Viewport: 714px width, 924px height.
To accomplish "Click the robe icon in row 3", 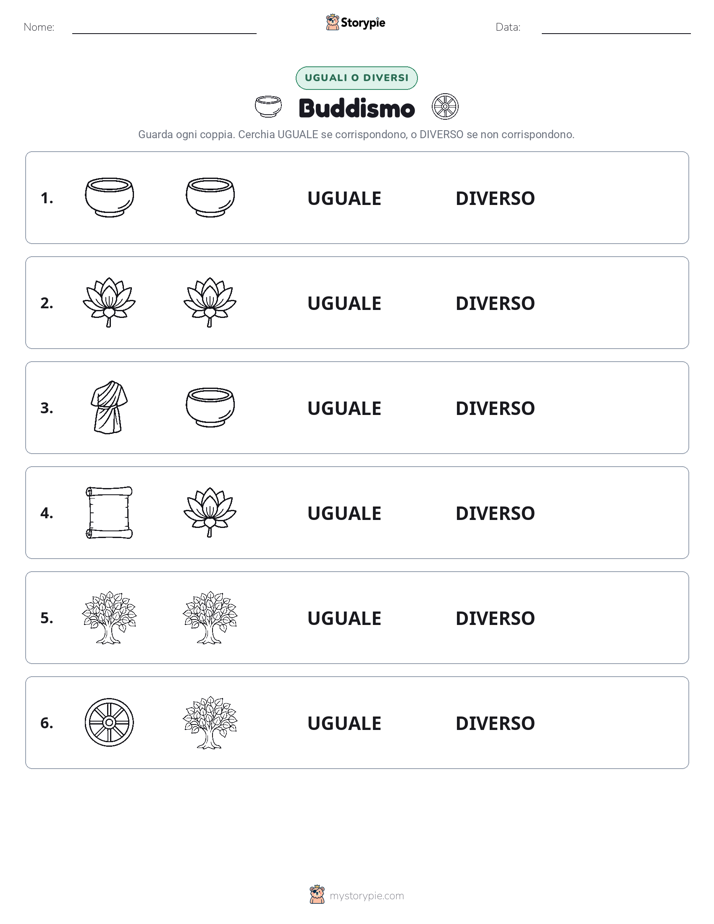I will pyautogui.click(x=109, y=407).
